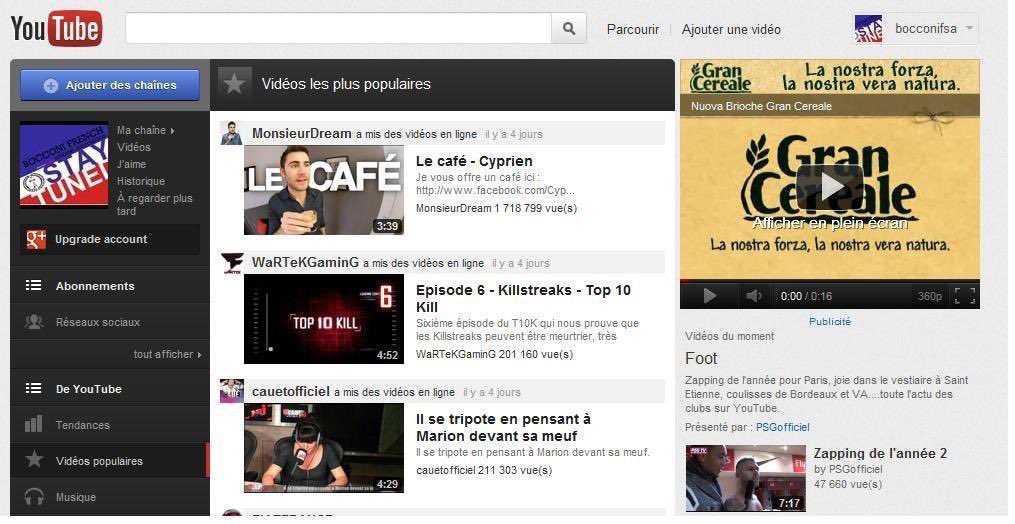Toggle fullscreen on the ad player
The width and height of the screenshot is (1015, 524).
[x=965, y=296]
